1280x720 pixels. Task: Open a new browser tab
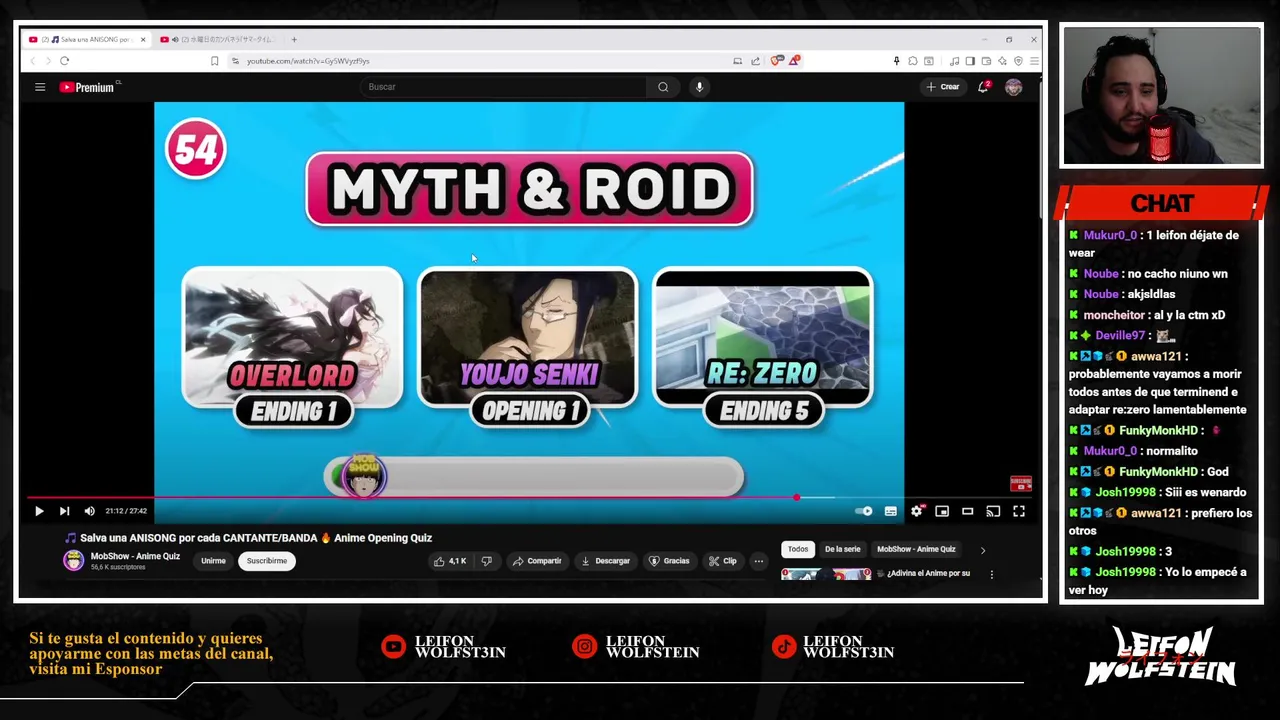tap(294, 39)
